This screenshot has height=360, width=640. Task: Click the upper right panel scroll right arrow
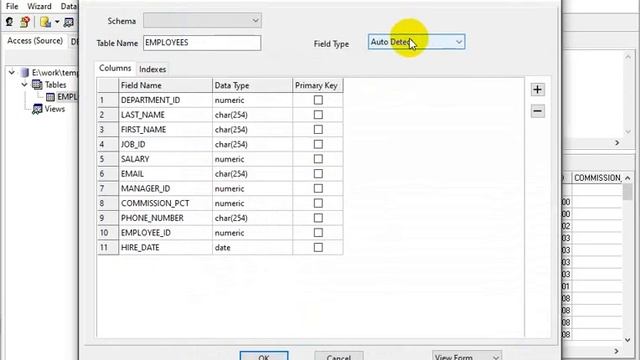(x=617, y=143)
